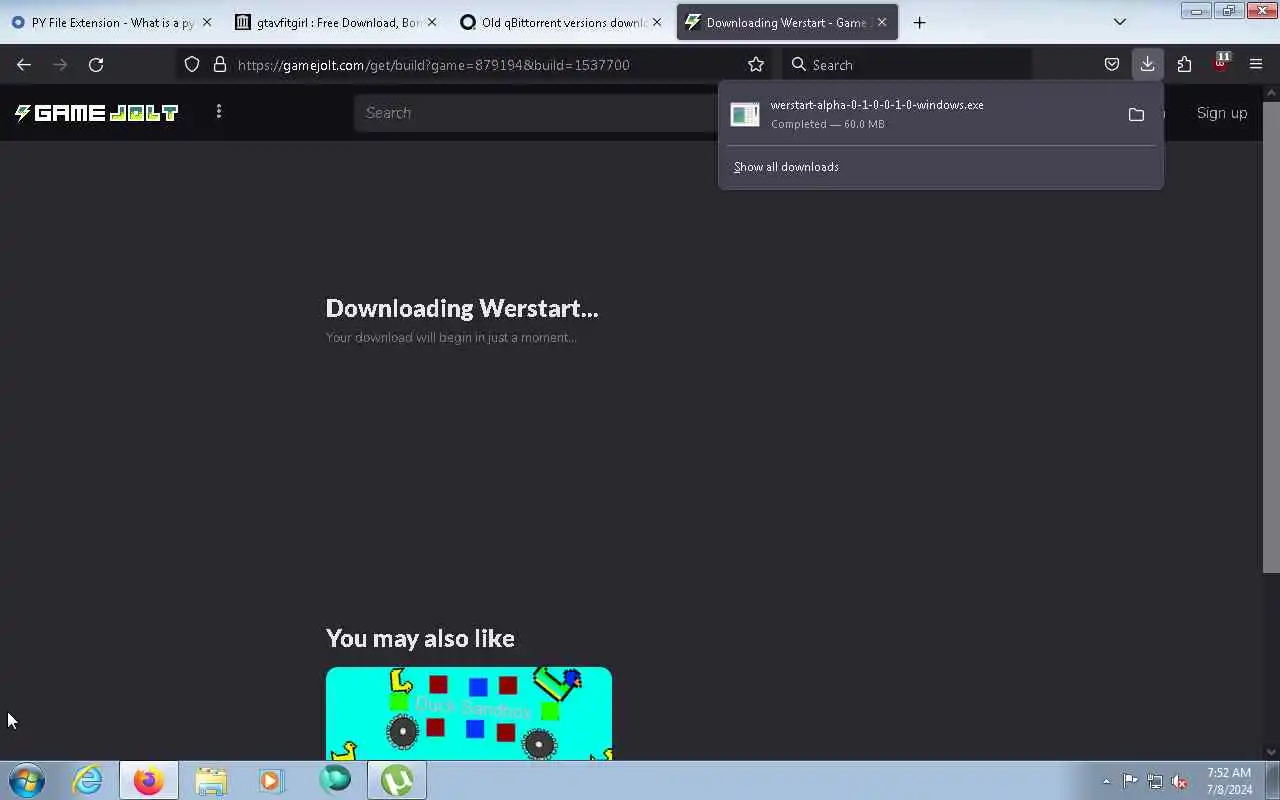Go back to the previous page
Image resolution: width=1280 pixels, height=800 pixels.
[x=24, y=65]
